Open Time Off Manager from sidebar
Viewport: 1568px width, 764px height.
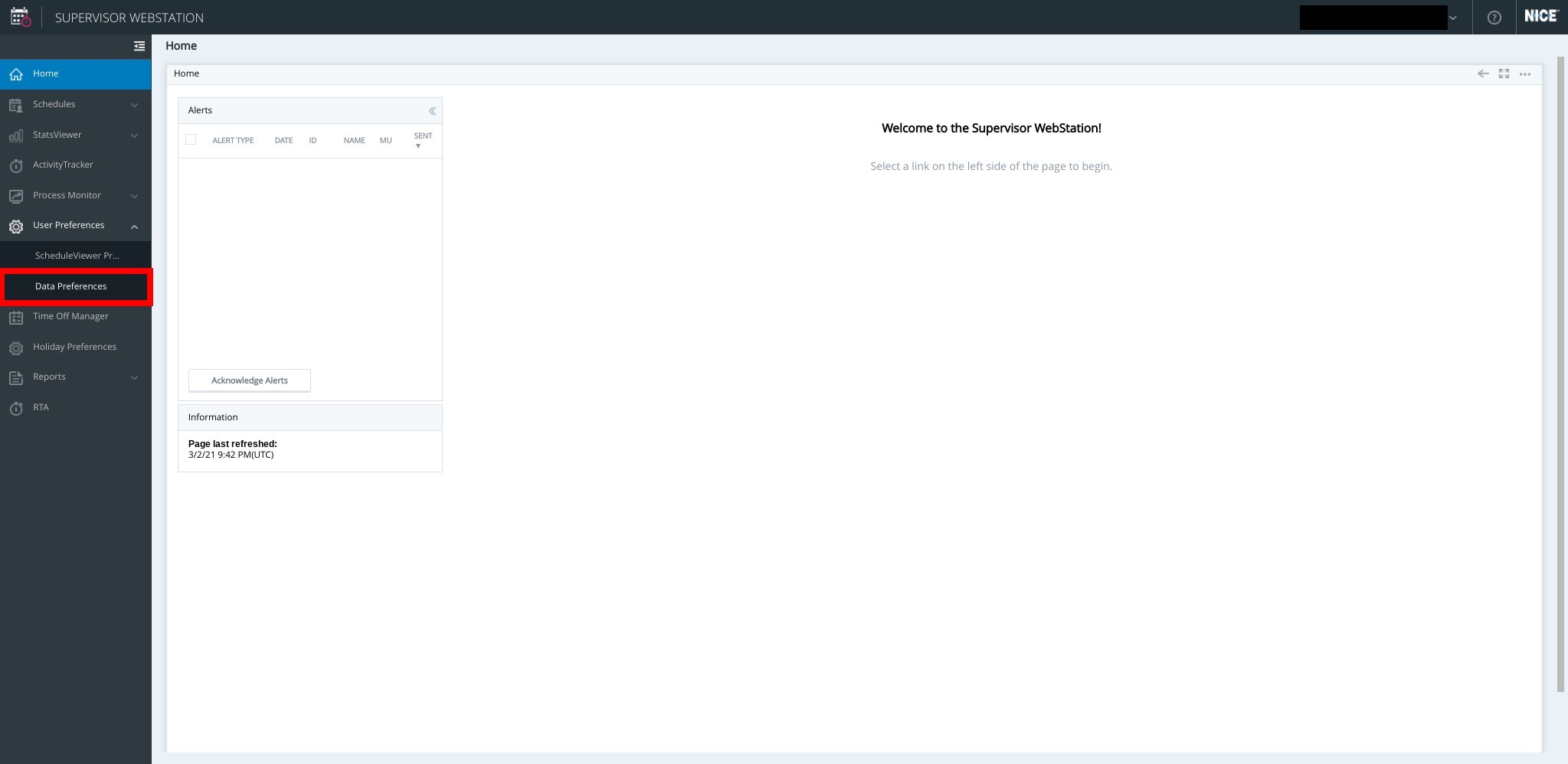click(x=75, y=316)
